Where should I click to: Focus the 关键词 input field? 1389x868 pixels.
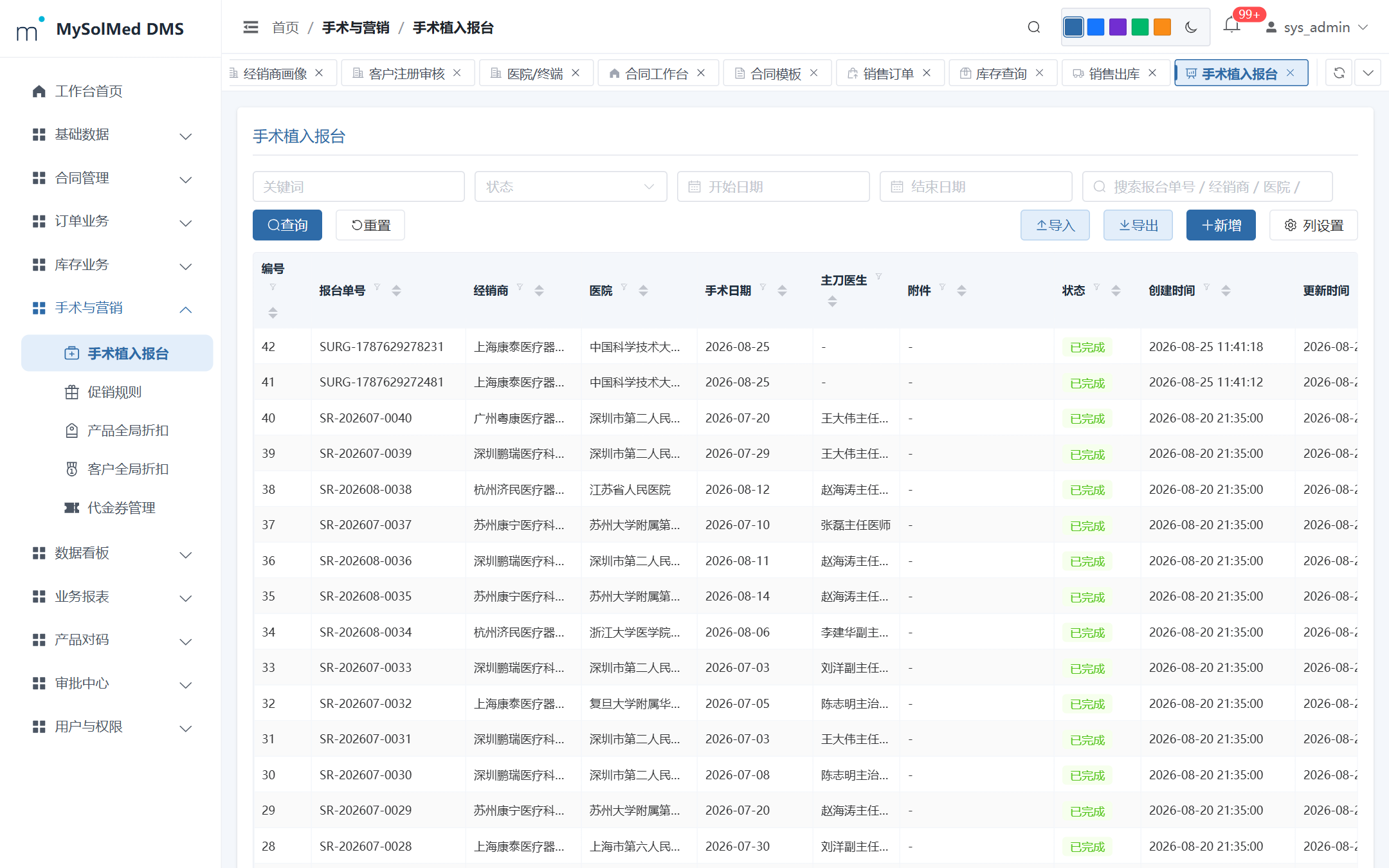click(x=358, y=186)
